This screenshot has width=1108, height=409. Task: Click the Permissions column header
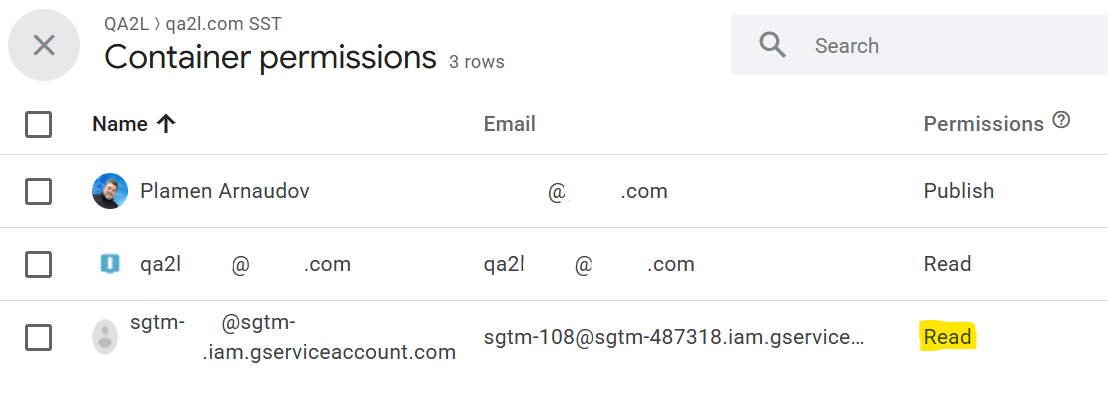tap(983, 124)
